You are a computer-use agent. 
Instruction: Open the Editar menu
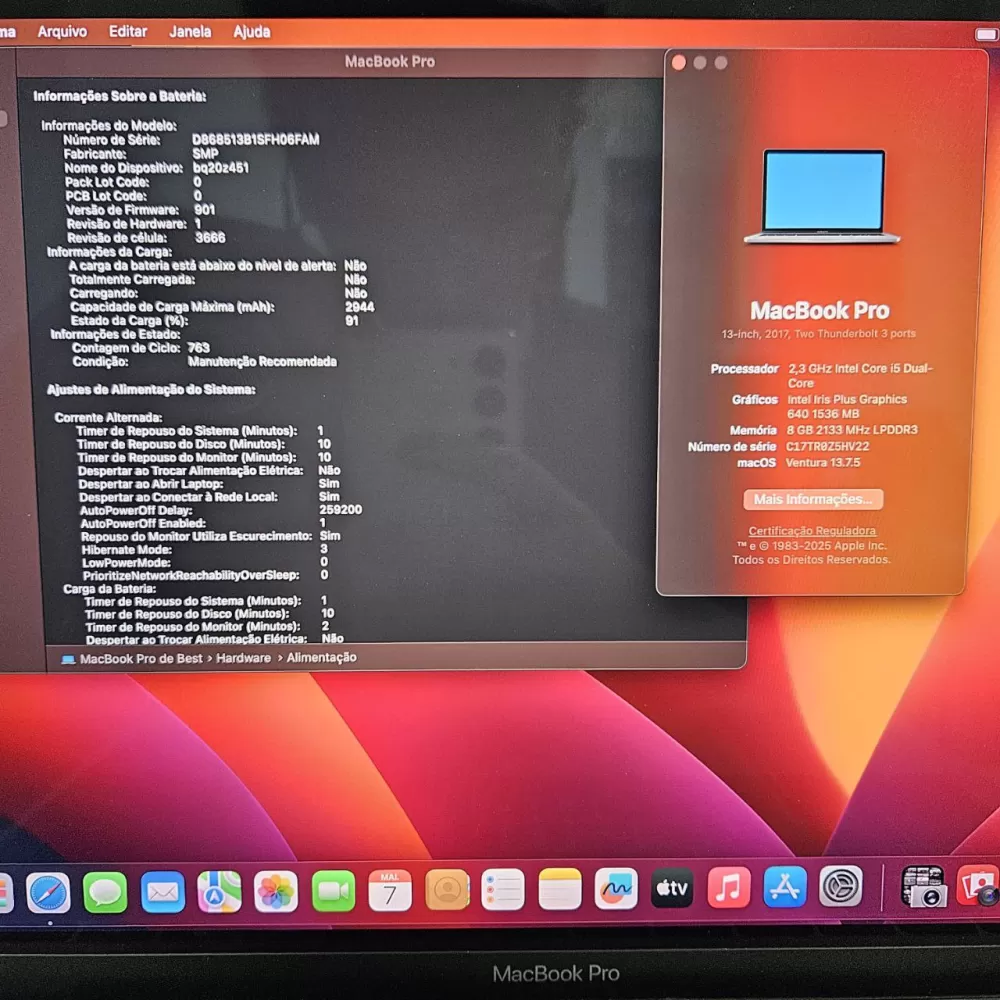(x=128, y=31)
